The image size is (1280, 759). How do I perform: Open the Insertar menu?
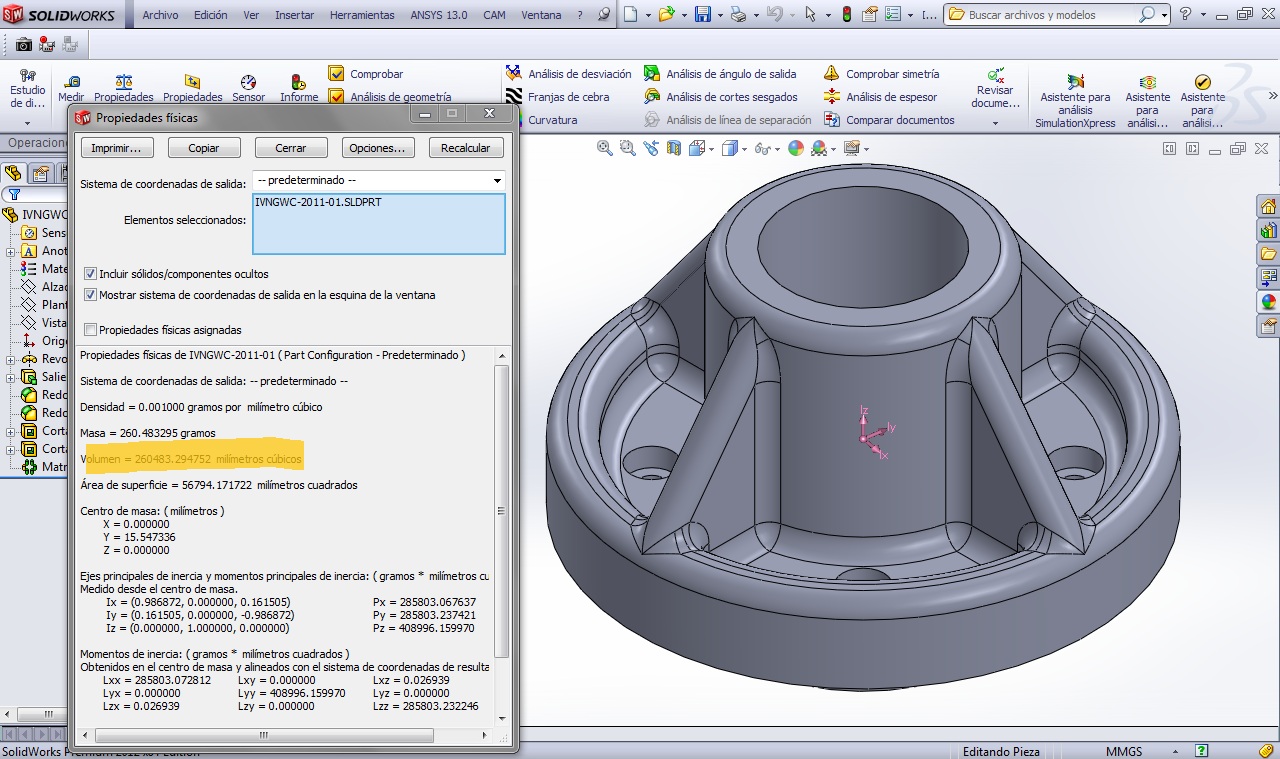(x=294, y=15)
